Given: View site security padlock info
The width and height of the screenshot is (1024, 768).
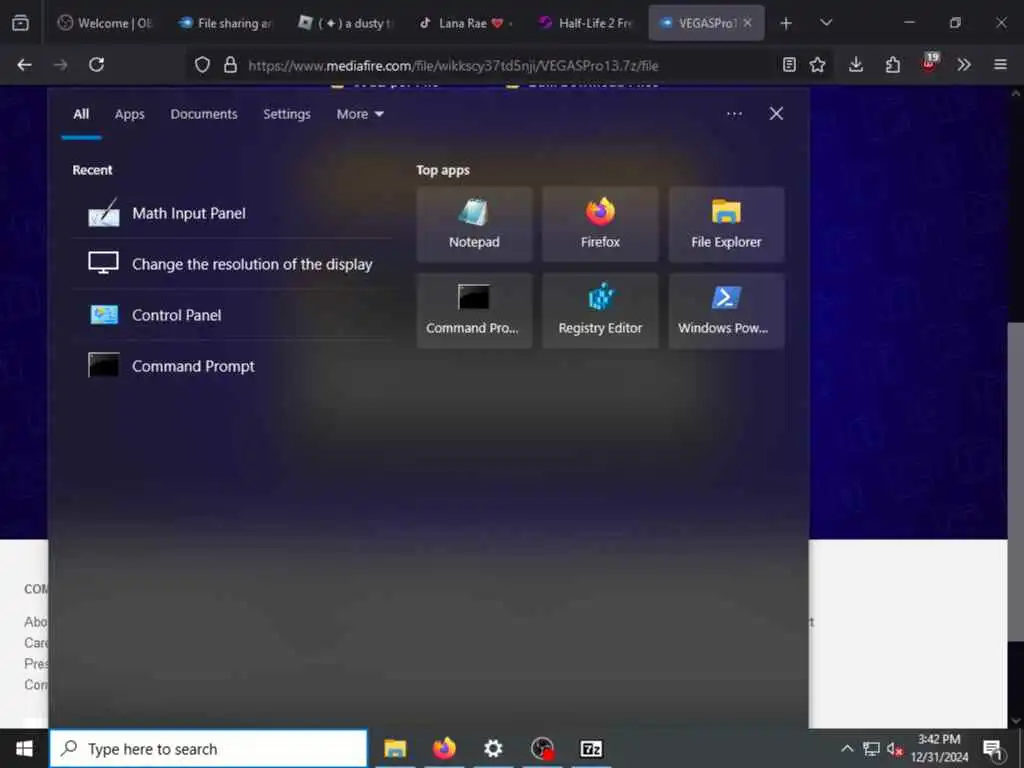Looking at the screenshot, I should click(230, 65).
